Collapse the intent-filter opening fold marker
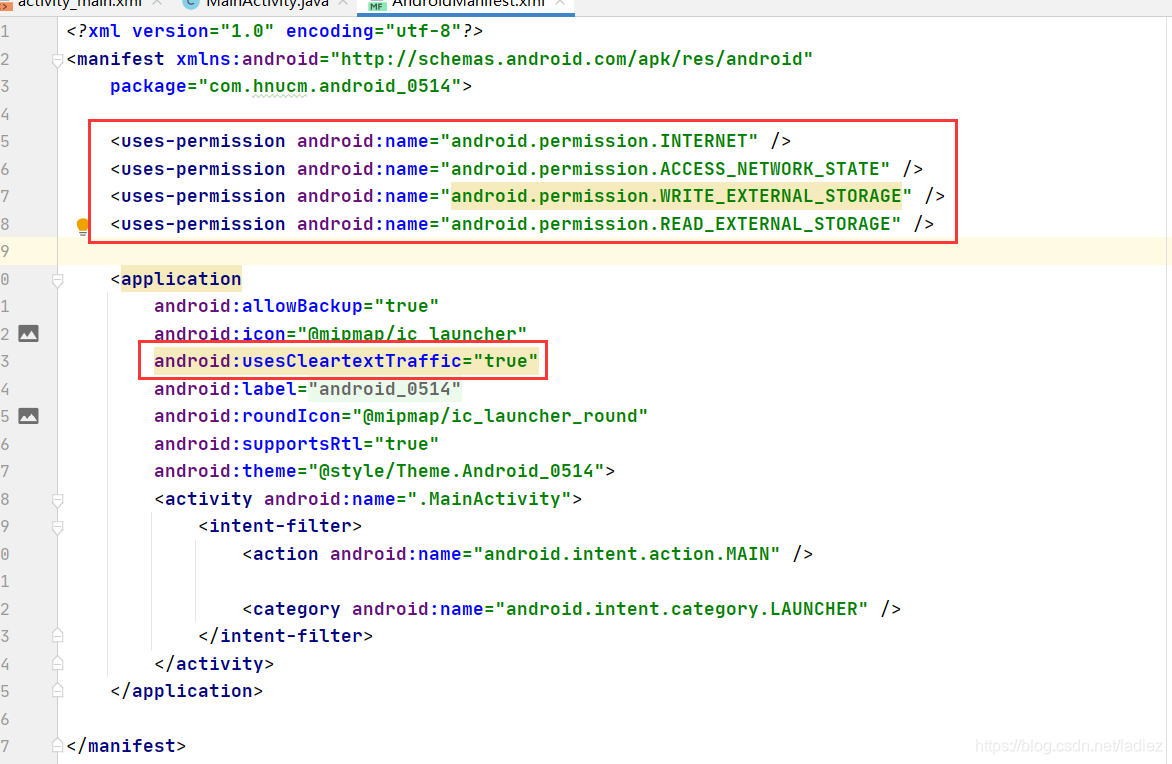 point(58,527)
